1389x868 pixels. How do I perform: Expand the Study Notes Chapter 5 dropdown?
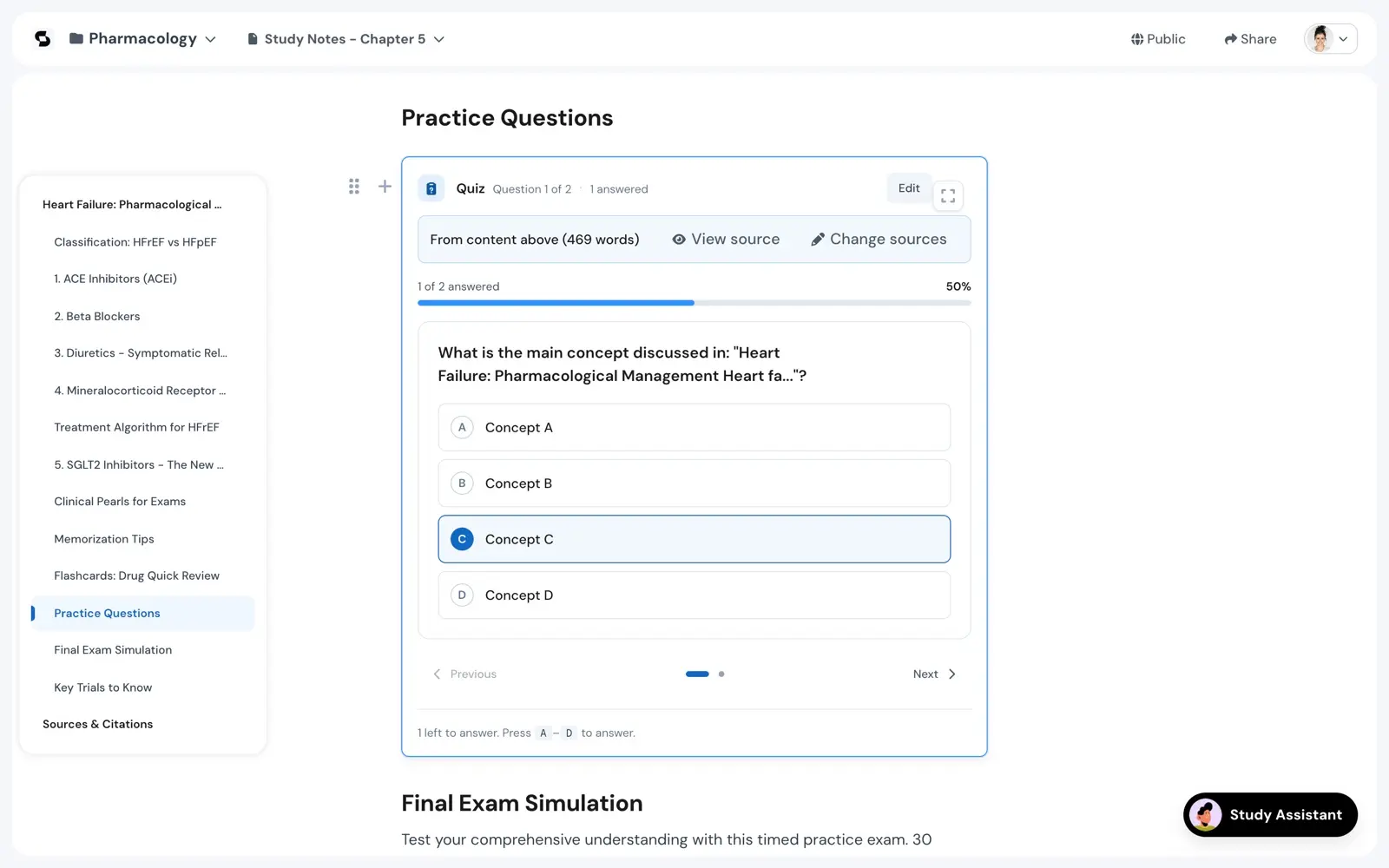(439, 40)
